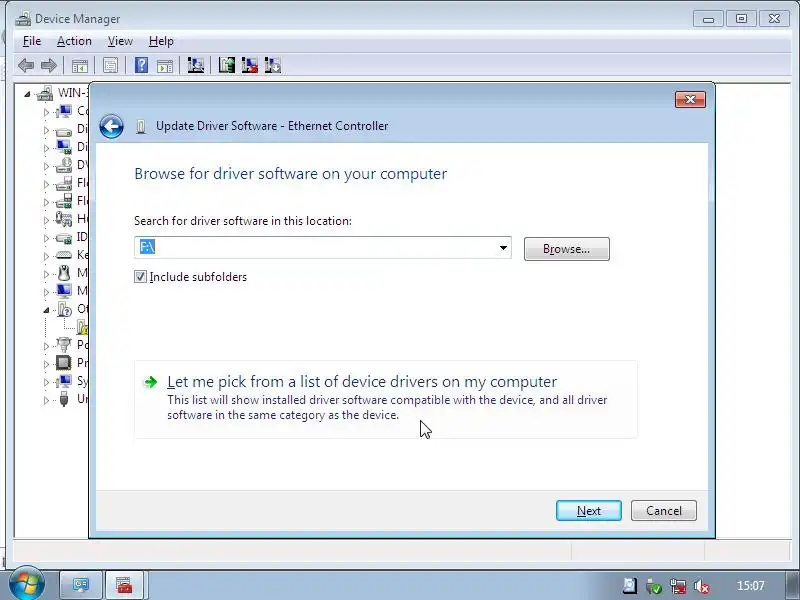Click the taskbar clock showing 15:07
The height and width of the screenshot is (600, 800).
tap(751, 586)
